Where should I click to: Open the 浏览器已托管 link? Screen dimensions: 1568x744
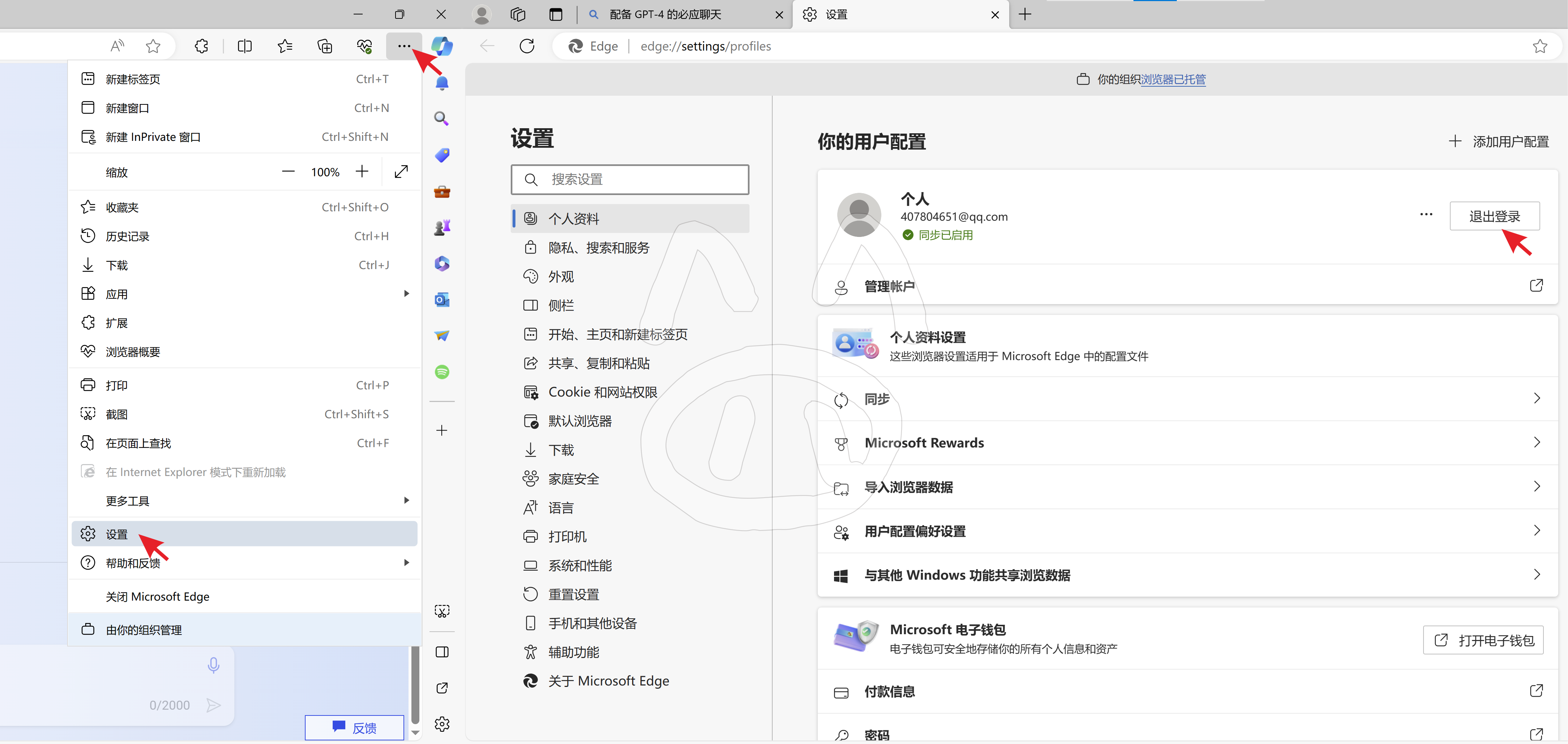(x=1173, y=79)
